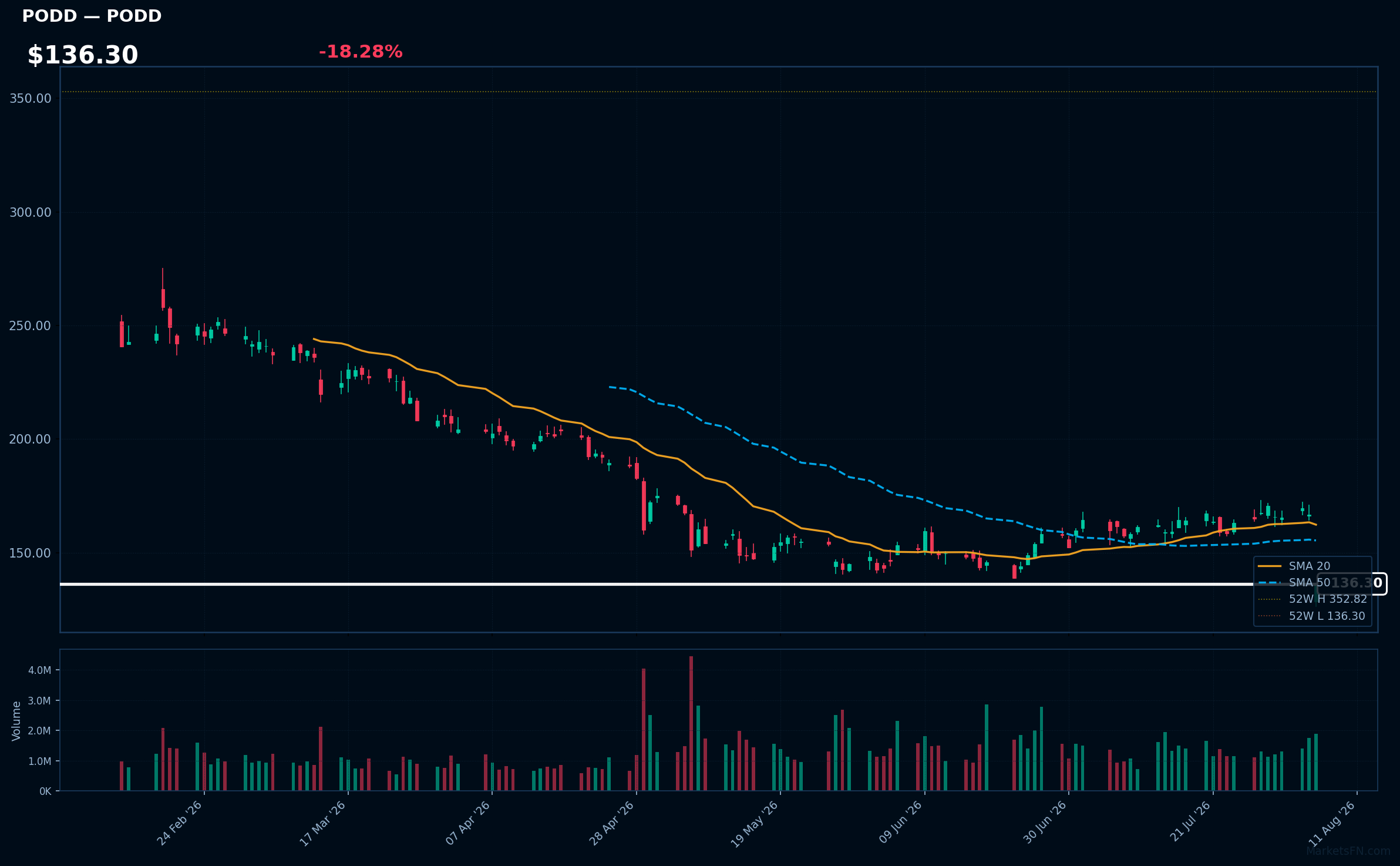The width and height of the screenshot is (1400, 866).
Task: Click the 1.0M volume axis label
Action: point(40,761)
